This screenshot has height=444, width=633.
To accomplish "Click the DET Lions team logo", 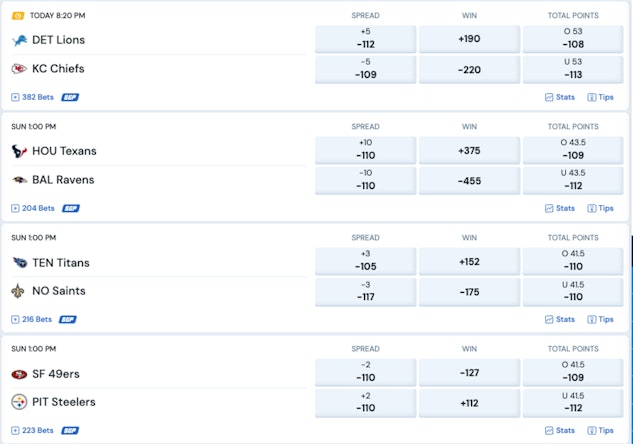I will click(18, 40).
